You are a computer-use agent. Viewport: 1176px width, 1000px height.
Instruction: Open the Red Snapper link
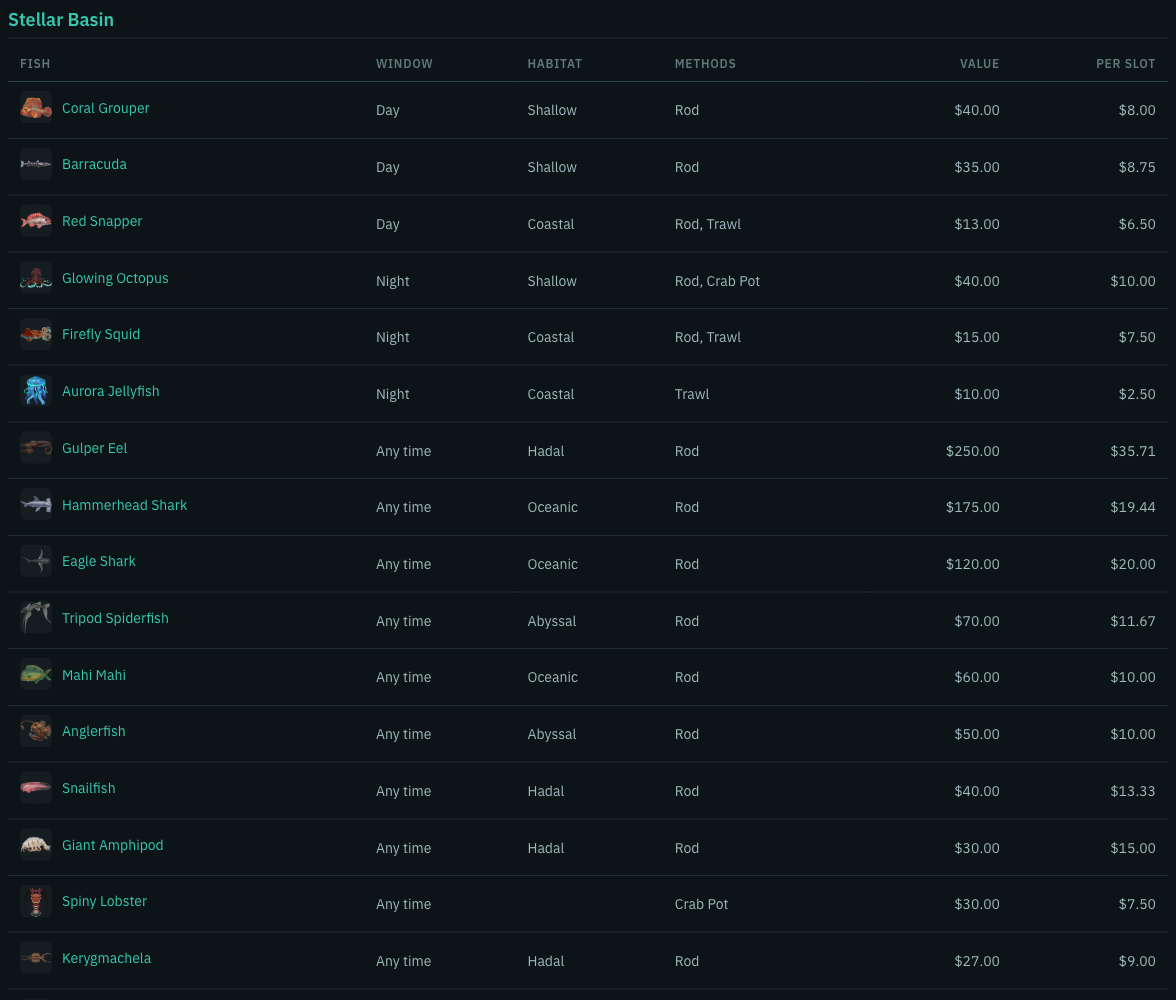point(102,221)
